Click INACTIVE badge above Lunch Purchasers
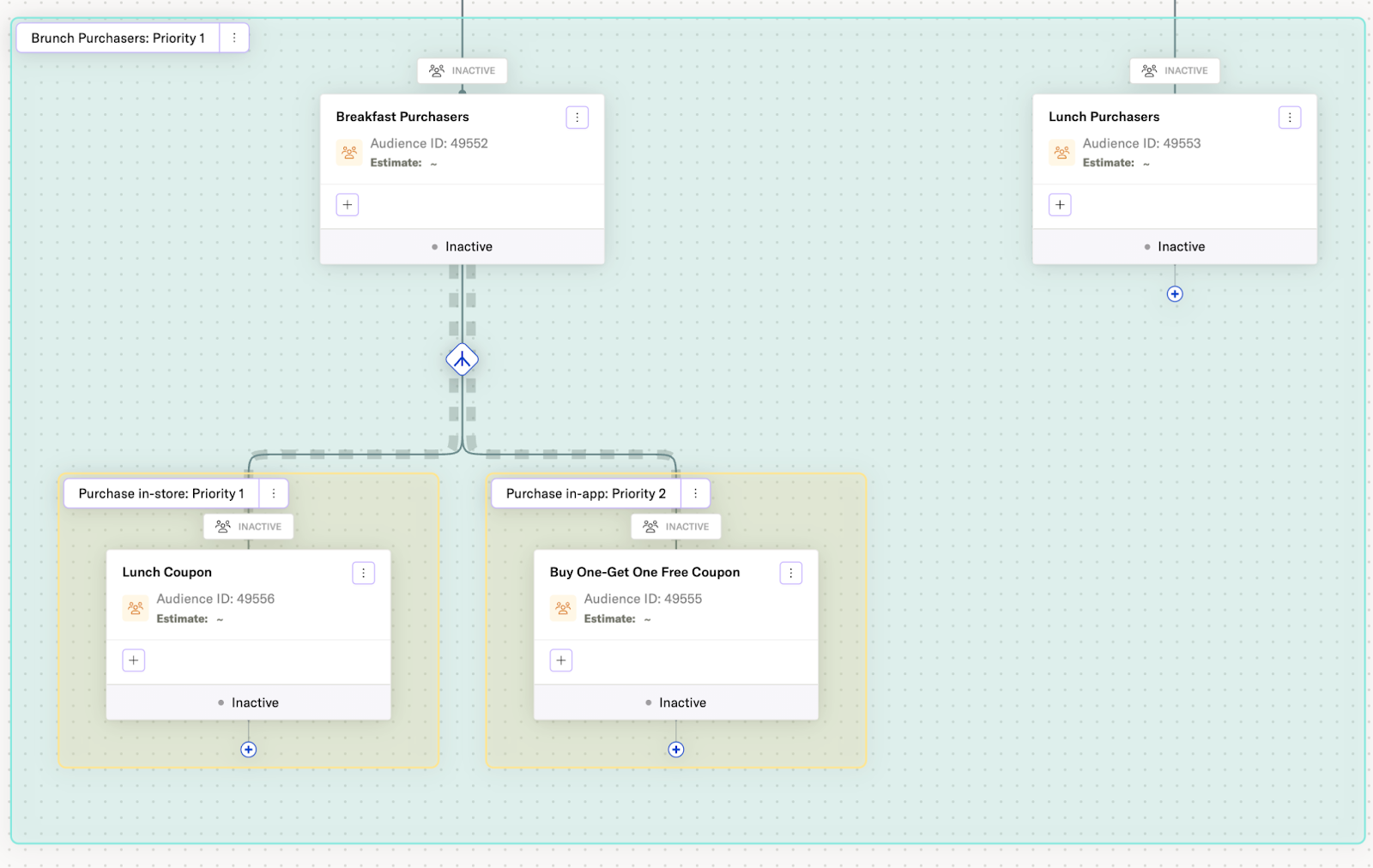 (x=1175, y=70)
